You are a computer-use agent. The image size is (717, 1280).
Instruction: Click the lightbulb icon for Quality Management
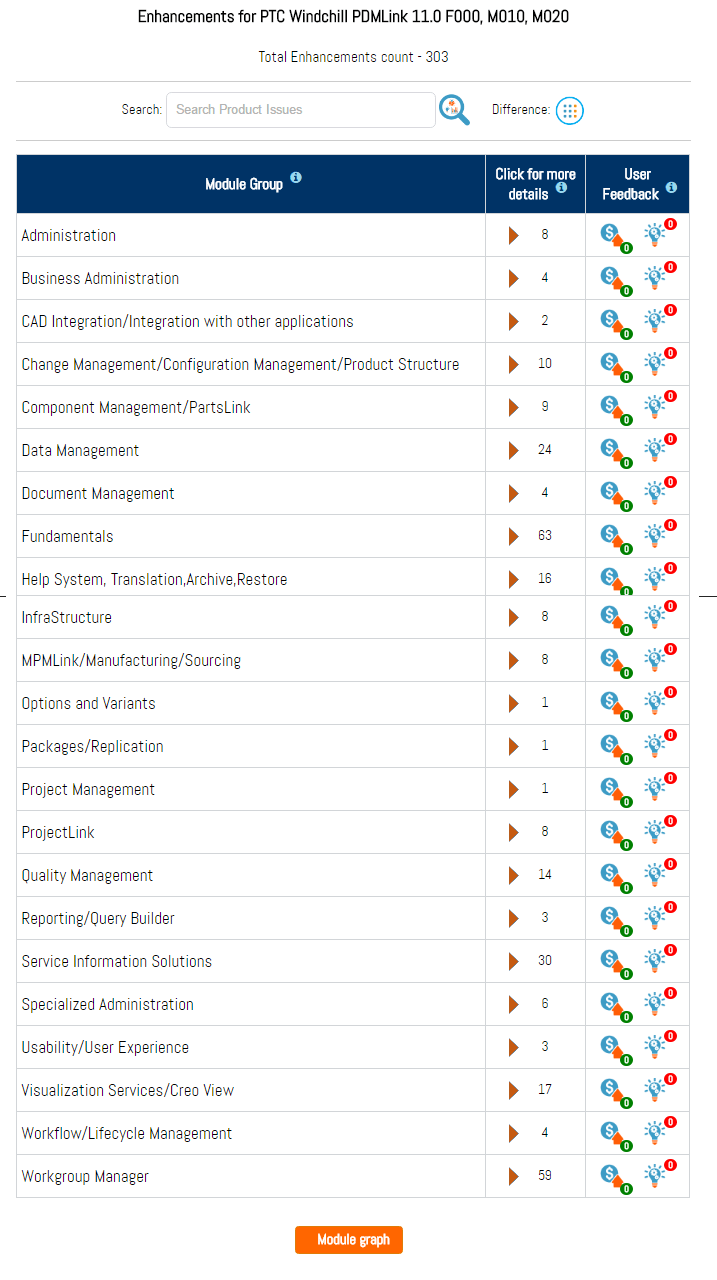tap(655, 874)
